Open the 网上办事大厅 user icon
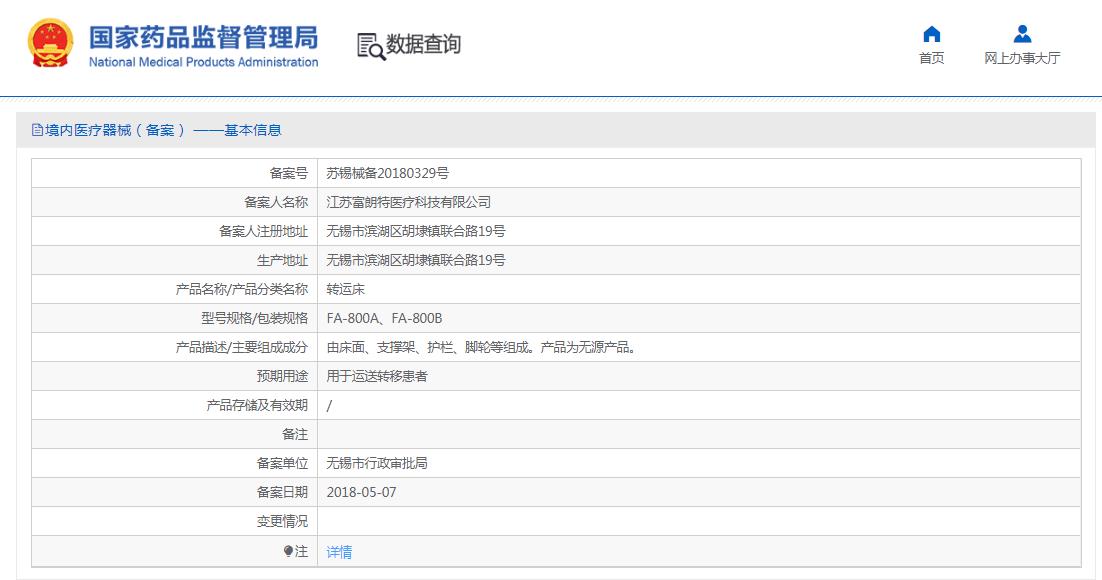 coord(1022,34)
